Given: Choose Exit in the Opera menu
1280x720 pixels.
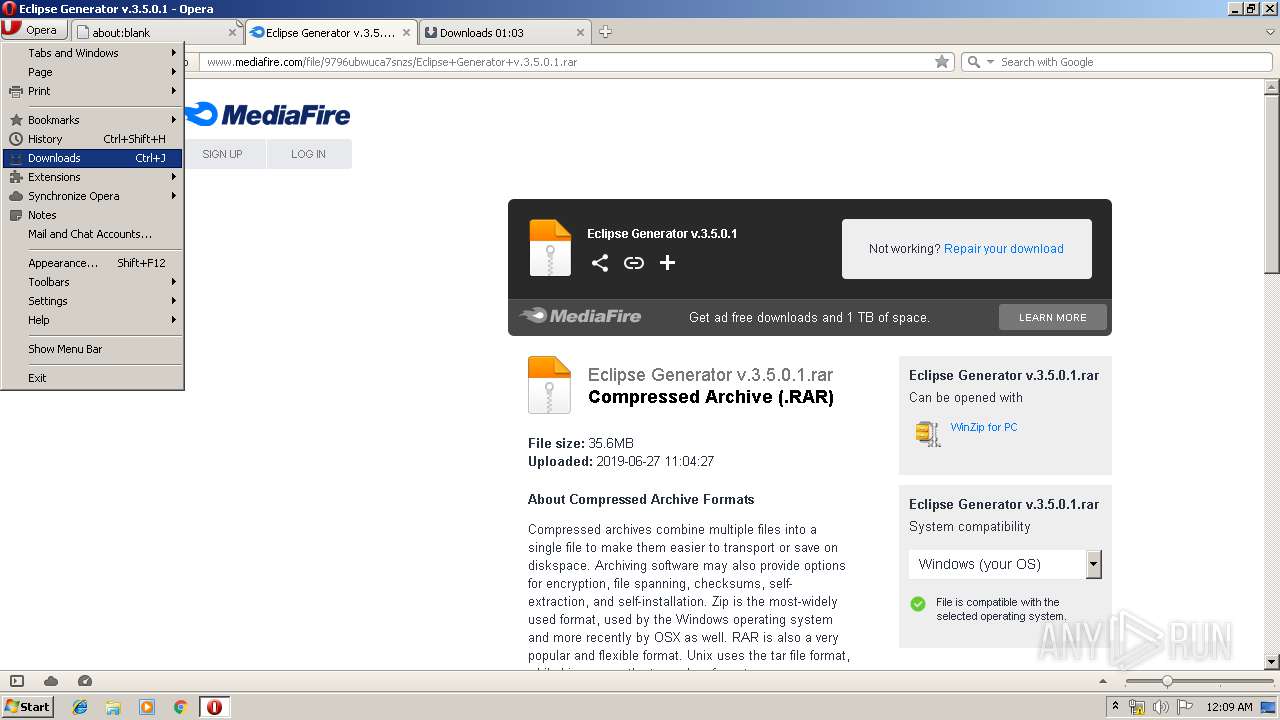Looking at the screenshot, I should click(x=92, y=378).
